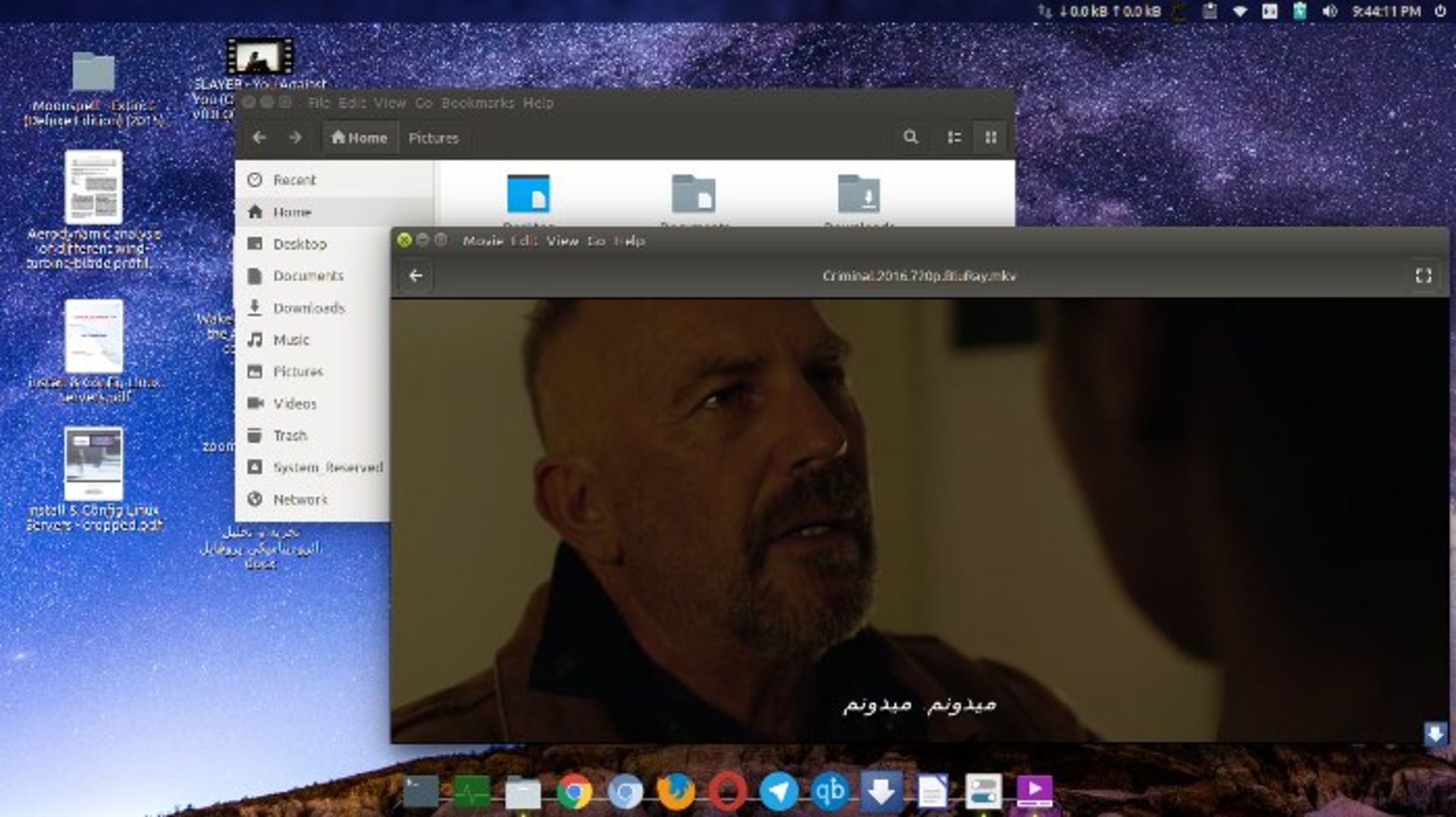This screenshot has height=817, width=1456.
Task: Open the Files app from the dock
Action: tap(523, 793)
